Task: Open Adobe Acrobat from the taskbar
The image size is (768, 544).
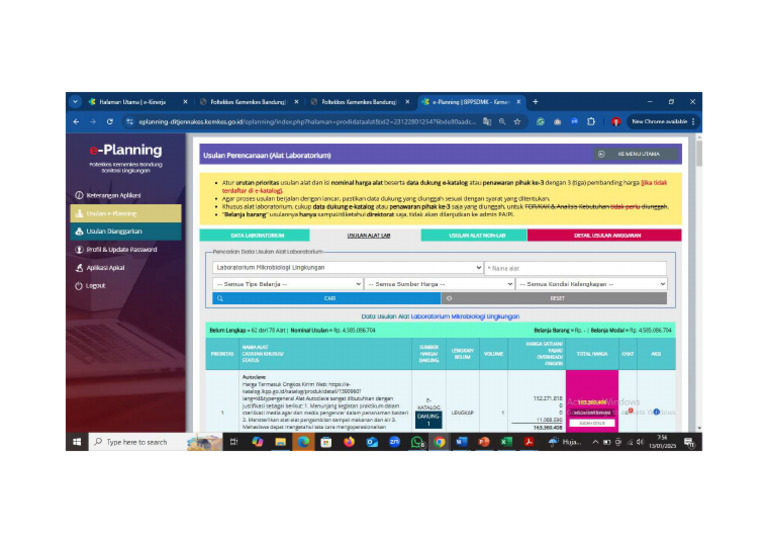Action: pos(529,442)
